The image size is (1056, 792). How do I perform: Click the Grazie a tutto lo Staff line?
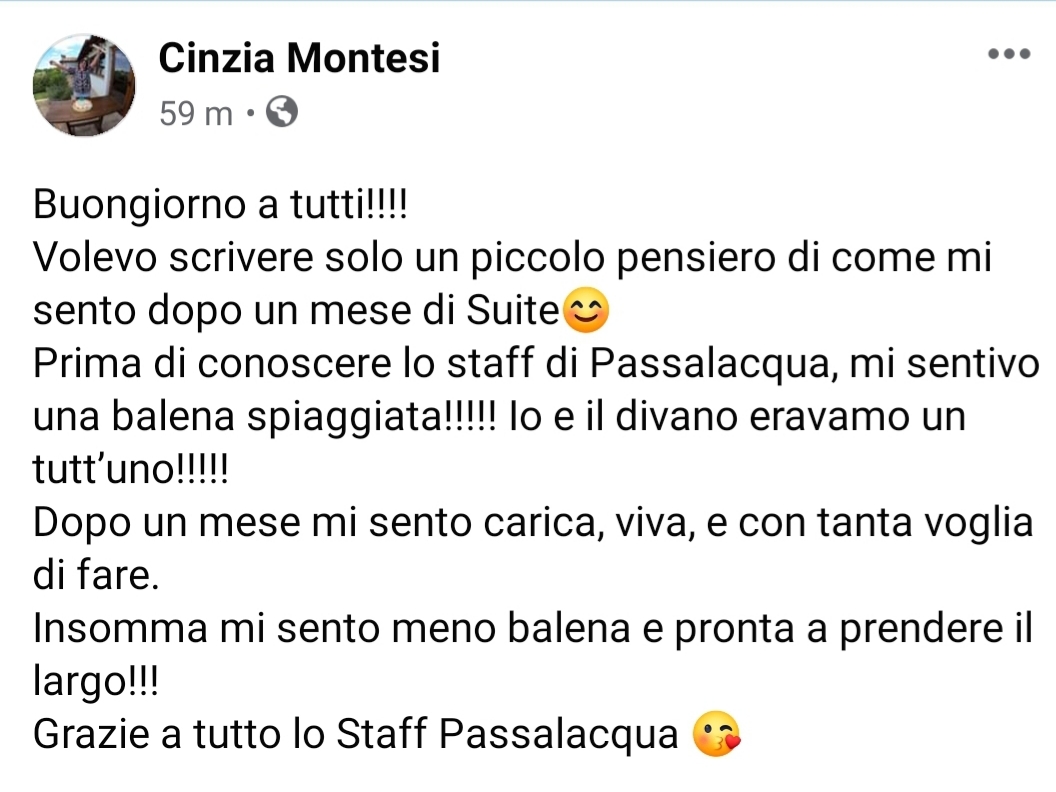click(x=356, y=734)
